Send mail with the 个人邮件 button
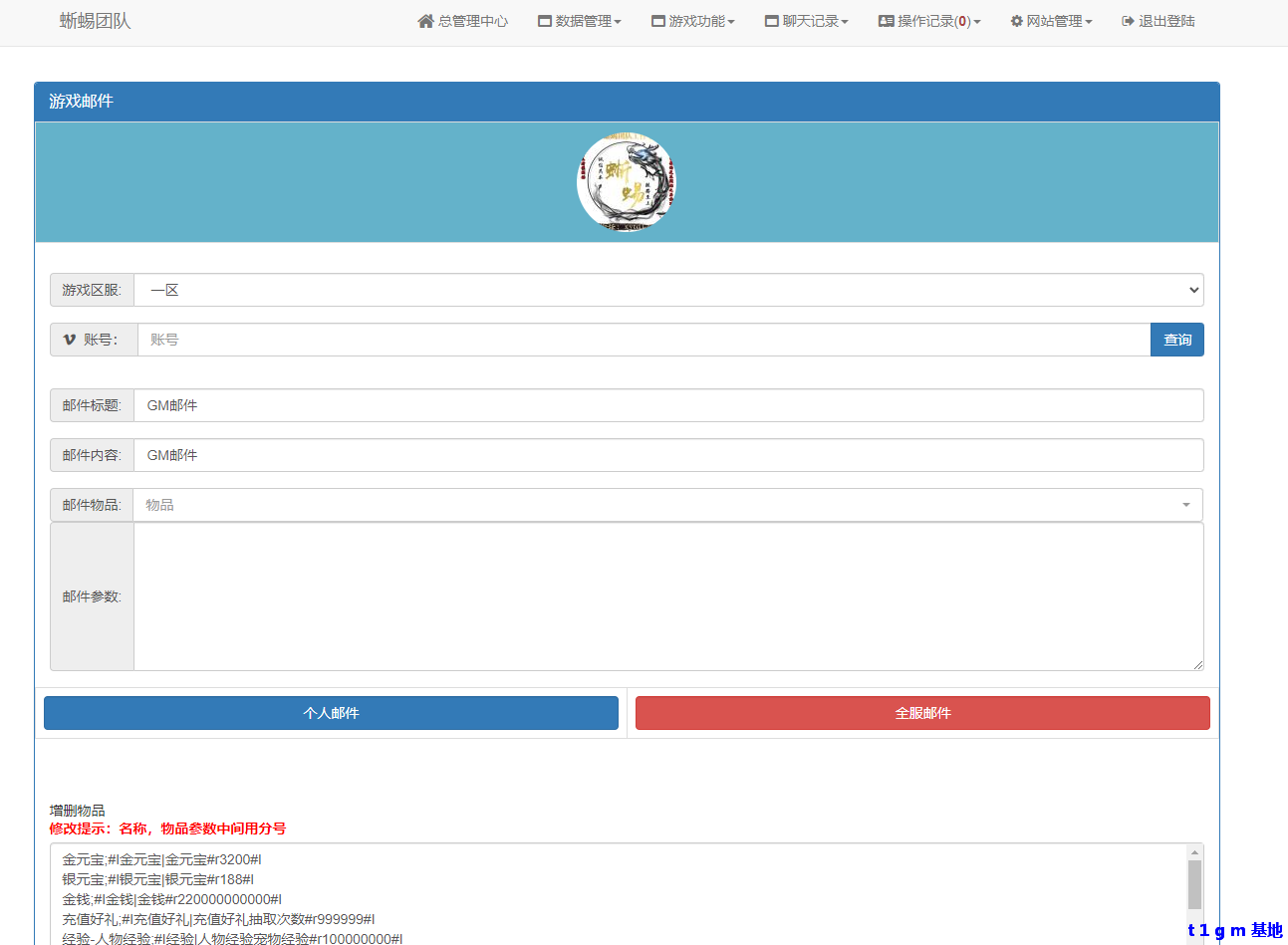Screen dimensions: 1288x945 [x=331, y=713]
